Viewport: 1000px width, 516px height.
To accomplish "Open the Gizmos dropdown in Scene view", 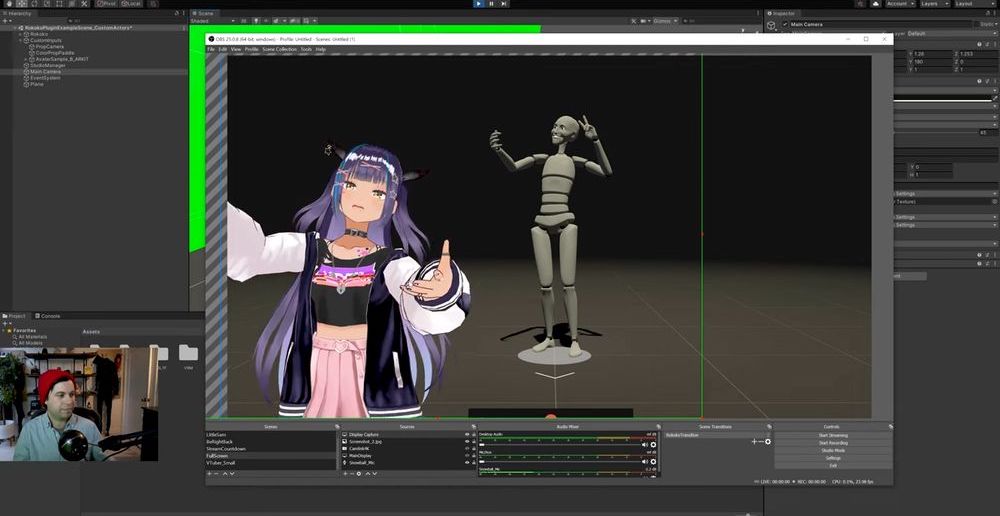I will [665, 21].
